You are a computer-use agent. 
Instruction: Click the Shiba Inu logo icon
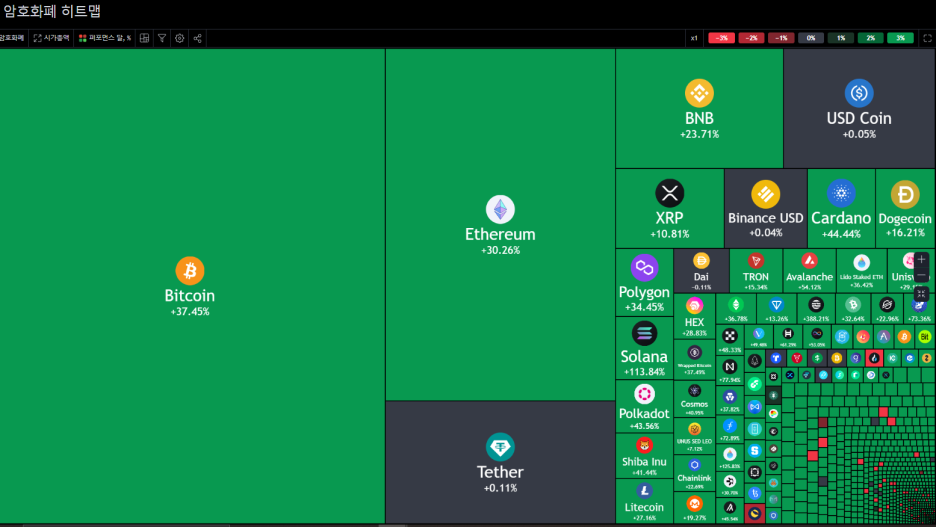(x=644, y=445)
